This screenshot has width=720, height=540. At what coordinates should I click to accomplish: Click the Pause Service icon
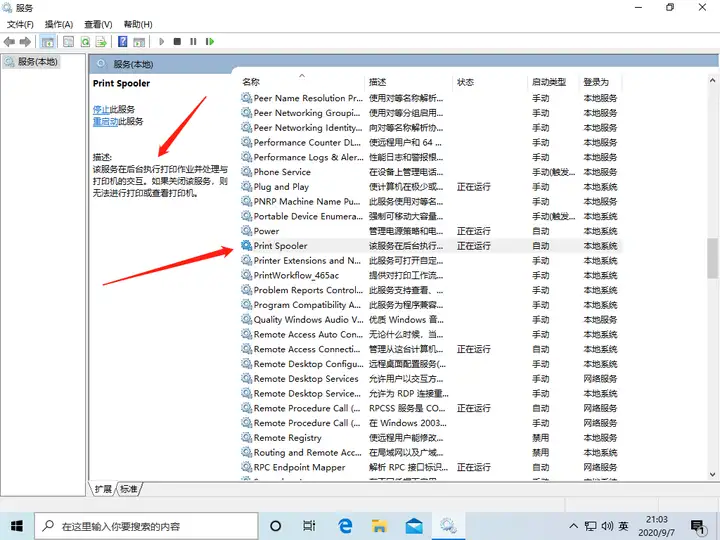coord(193,42)
